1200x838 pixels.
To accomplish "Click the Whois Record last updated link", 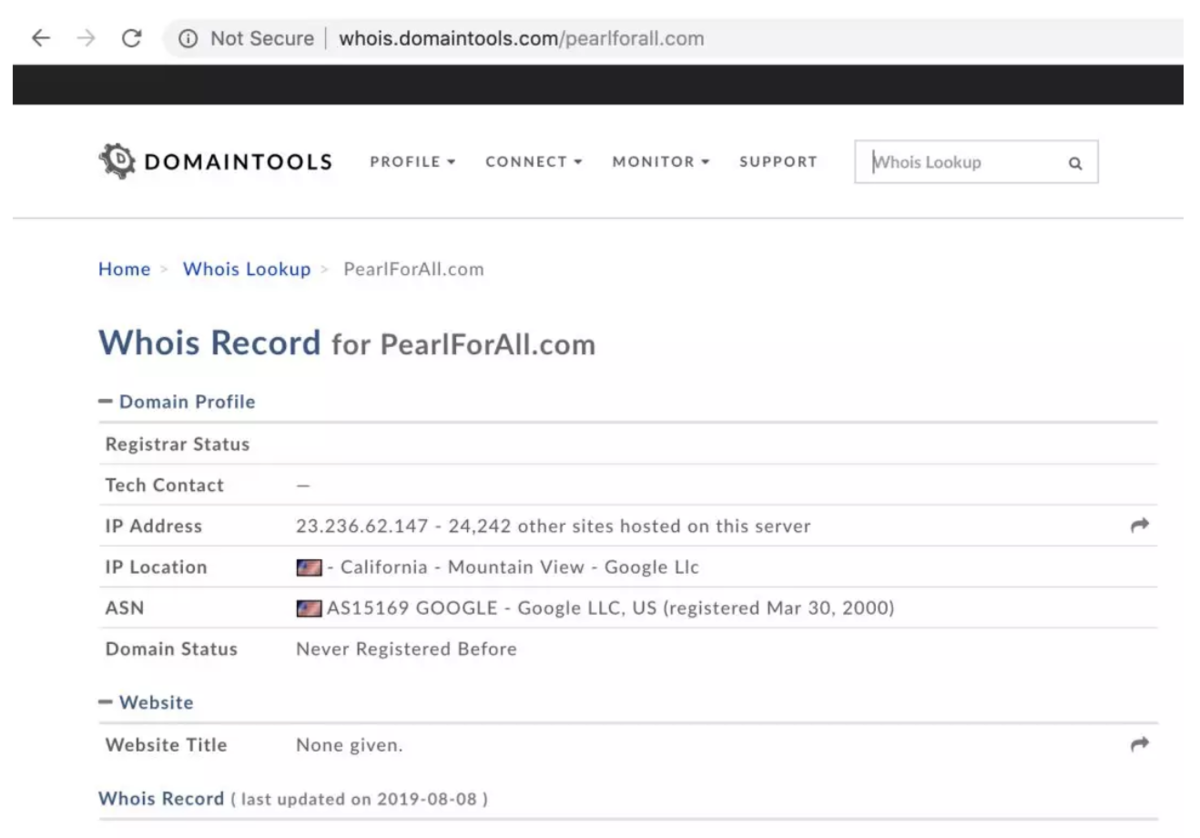I will pos(161,799).
